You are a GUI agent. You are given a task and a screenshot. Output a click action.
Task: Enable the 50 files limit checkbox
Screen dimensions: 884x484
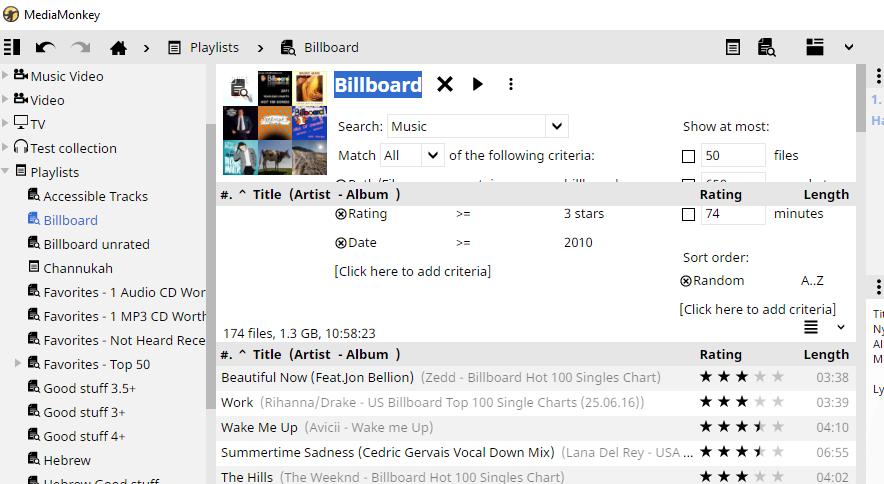[x=688, y=156]
